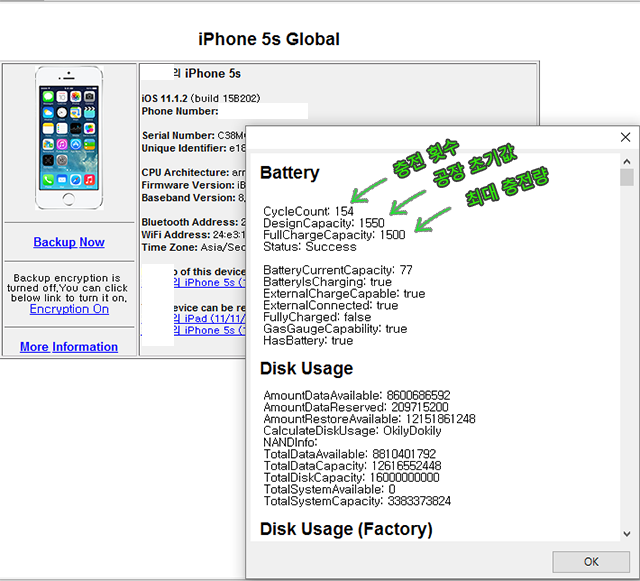Open the iPad (11/11 backup link
This screenshot has width=640, height=581.
pyautogui.click(x=209, y=318)
